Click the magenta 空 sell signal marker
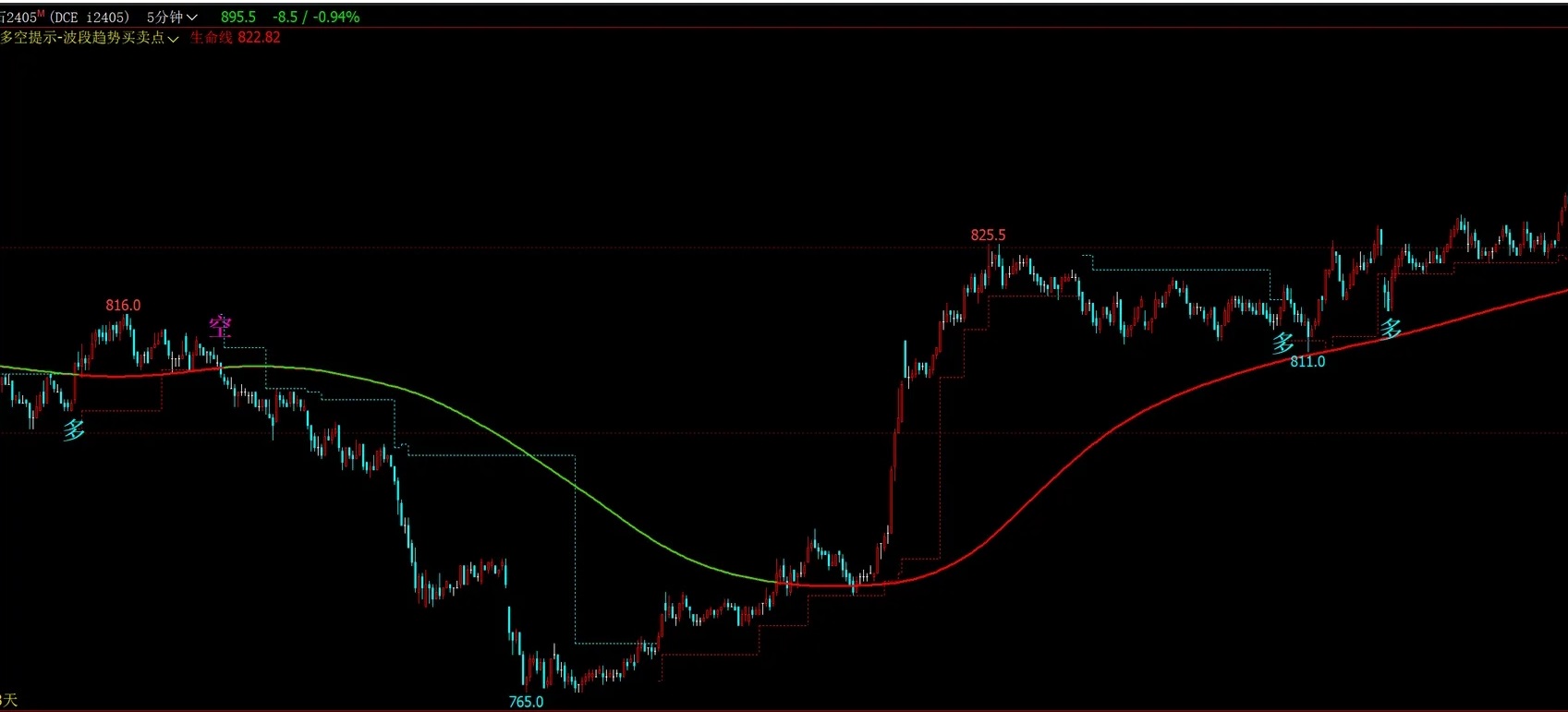Image resolution: width=1568 pixels, height=712 pixels. [x=220, y=326]
